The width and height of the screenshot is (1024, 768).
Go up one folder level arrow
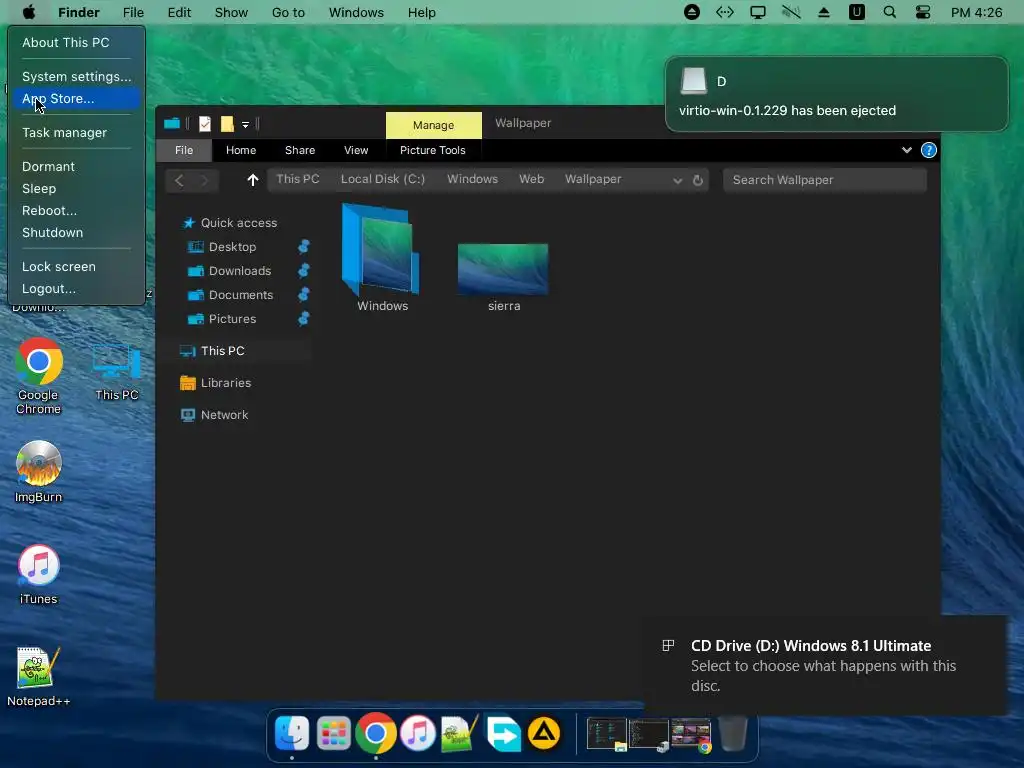(253, 180)
